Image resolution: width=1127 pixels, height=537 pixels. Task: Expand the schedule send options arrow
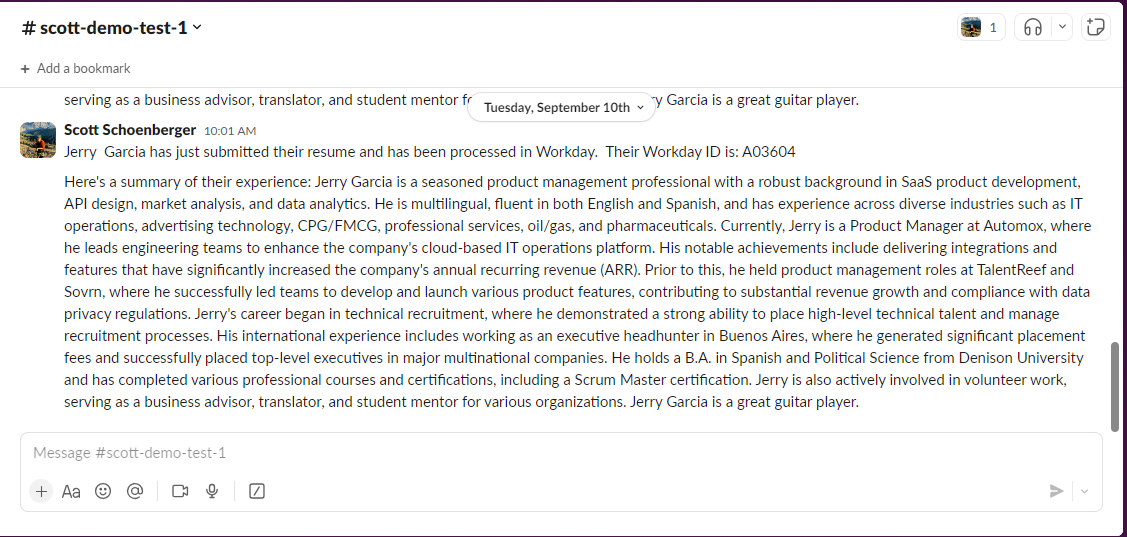[1085, 491]
